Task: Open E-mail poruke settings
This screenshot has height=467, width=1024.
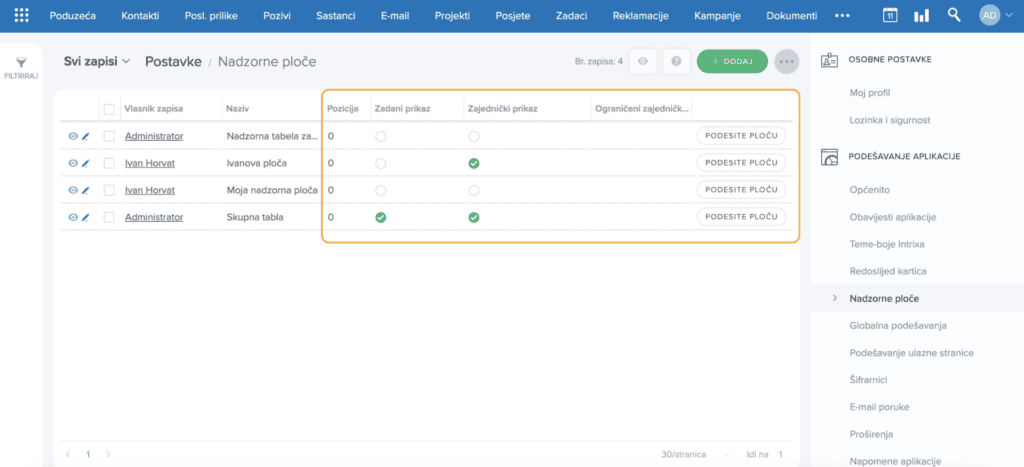Action: (880, 407)
